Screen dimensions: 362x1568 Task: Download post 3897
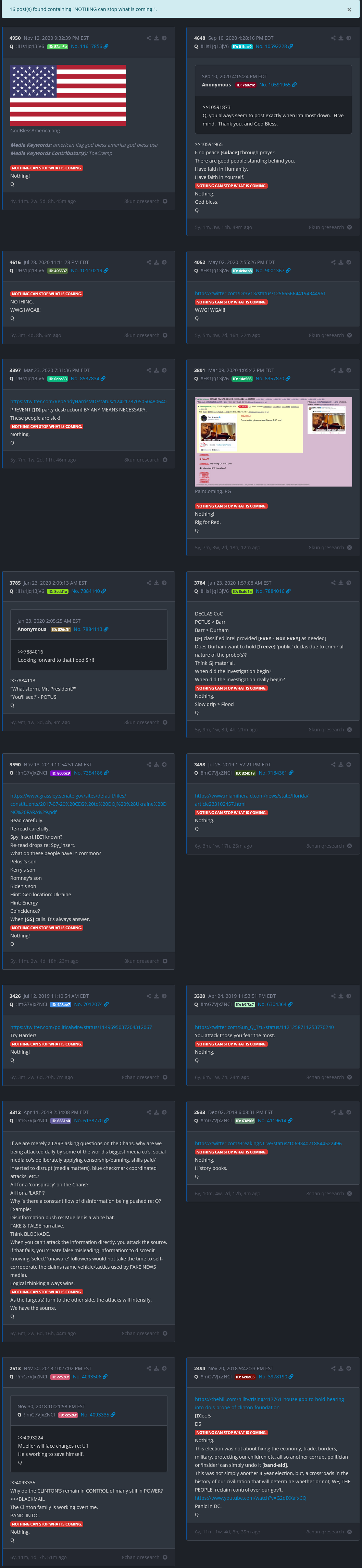tap(157, 370)
